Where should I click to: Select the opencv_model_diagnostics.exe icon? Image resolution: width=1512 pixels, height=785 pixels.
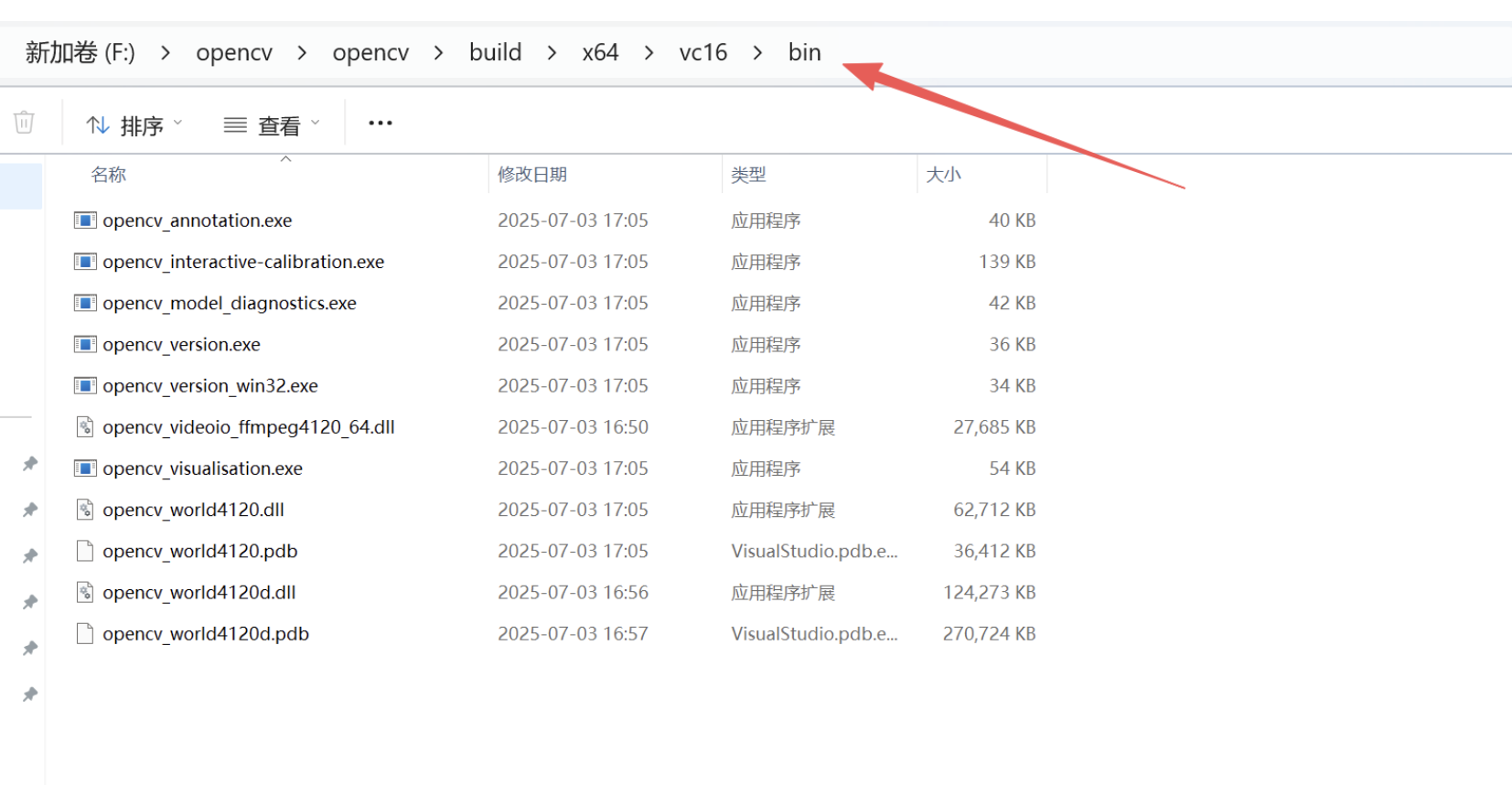85,303
